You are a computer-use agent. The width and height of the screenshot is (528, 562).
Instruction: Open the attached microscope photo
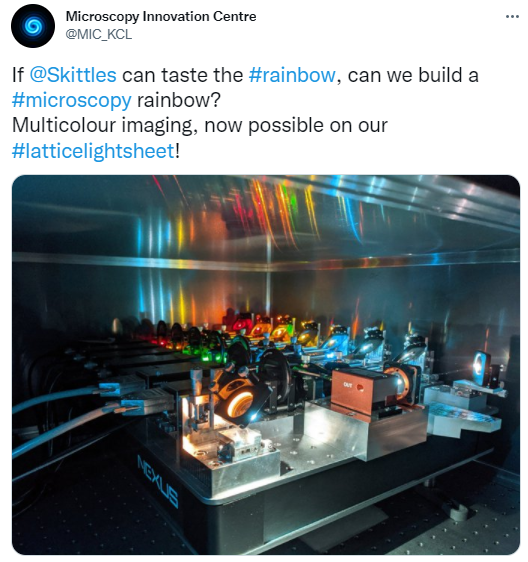(x=266, y=365)
